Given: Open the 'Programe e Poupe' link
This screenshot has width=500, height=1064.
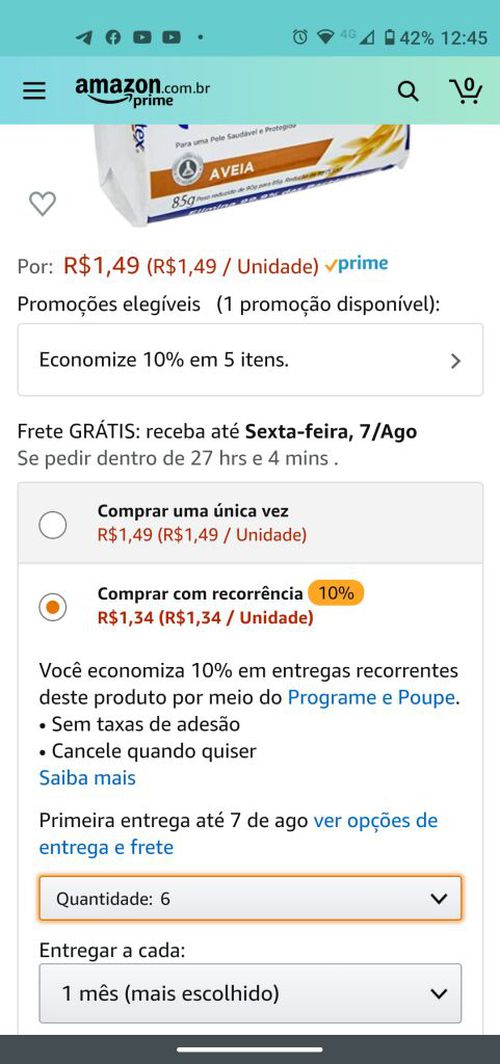Looking at the screenshot, I should (x=371, y=698).
